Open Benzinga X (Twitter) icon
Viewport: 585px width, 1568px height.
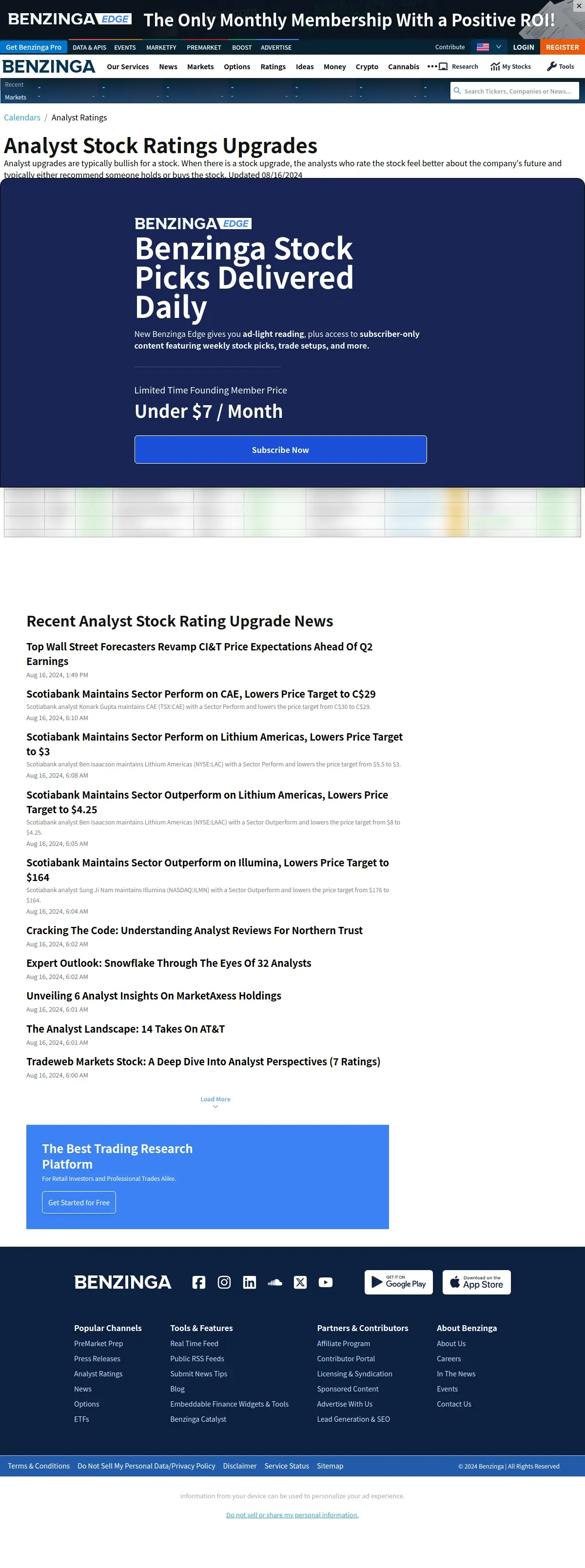coord(300,1282)
